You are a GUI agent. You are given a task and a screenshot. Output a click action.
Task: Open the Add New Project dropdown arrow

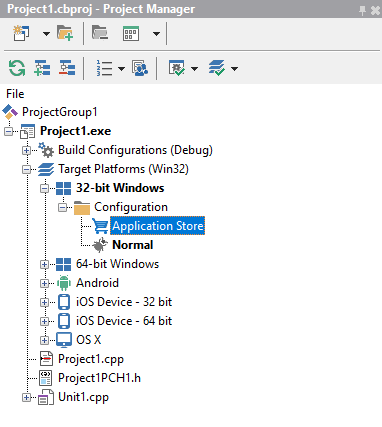46,34
